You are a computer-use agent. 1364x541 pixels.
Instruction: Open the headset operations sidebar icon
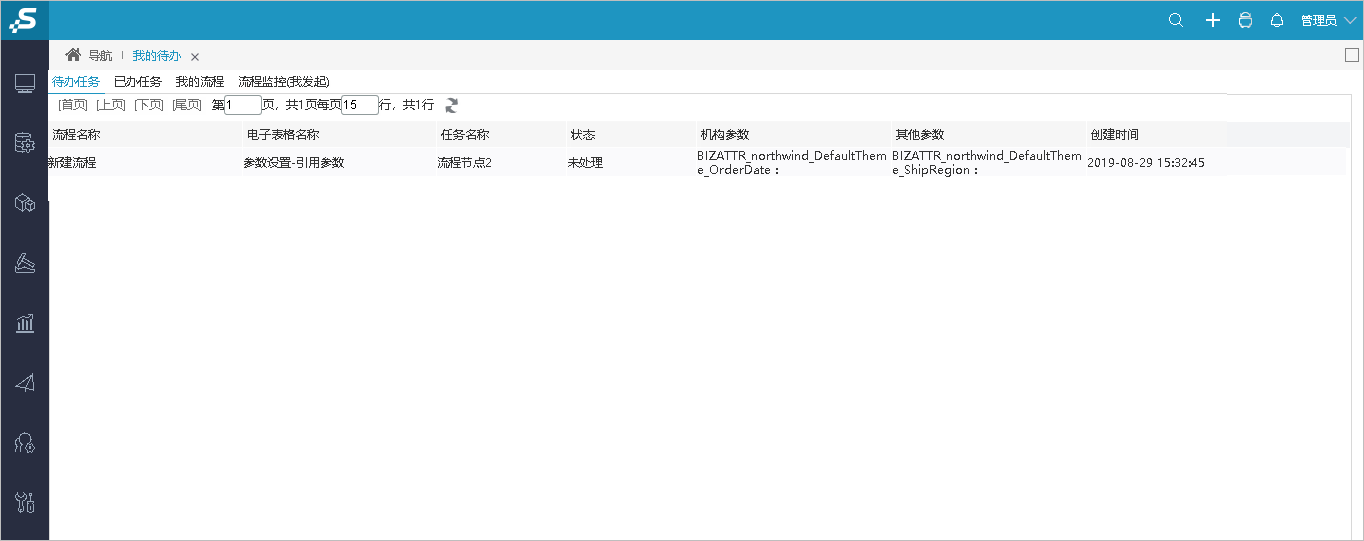coord(25,443)
